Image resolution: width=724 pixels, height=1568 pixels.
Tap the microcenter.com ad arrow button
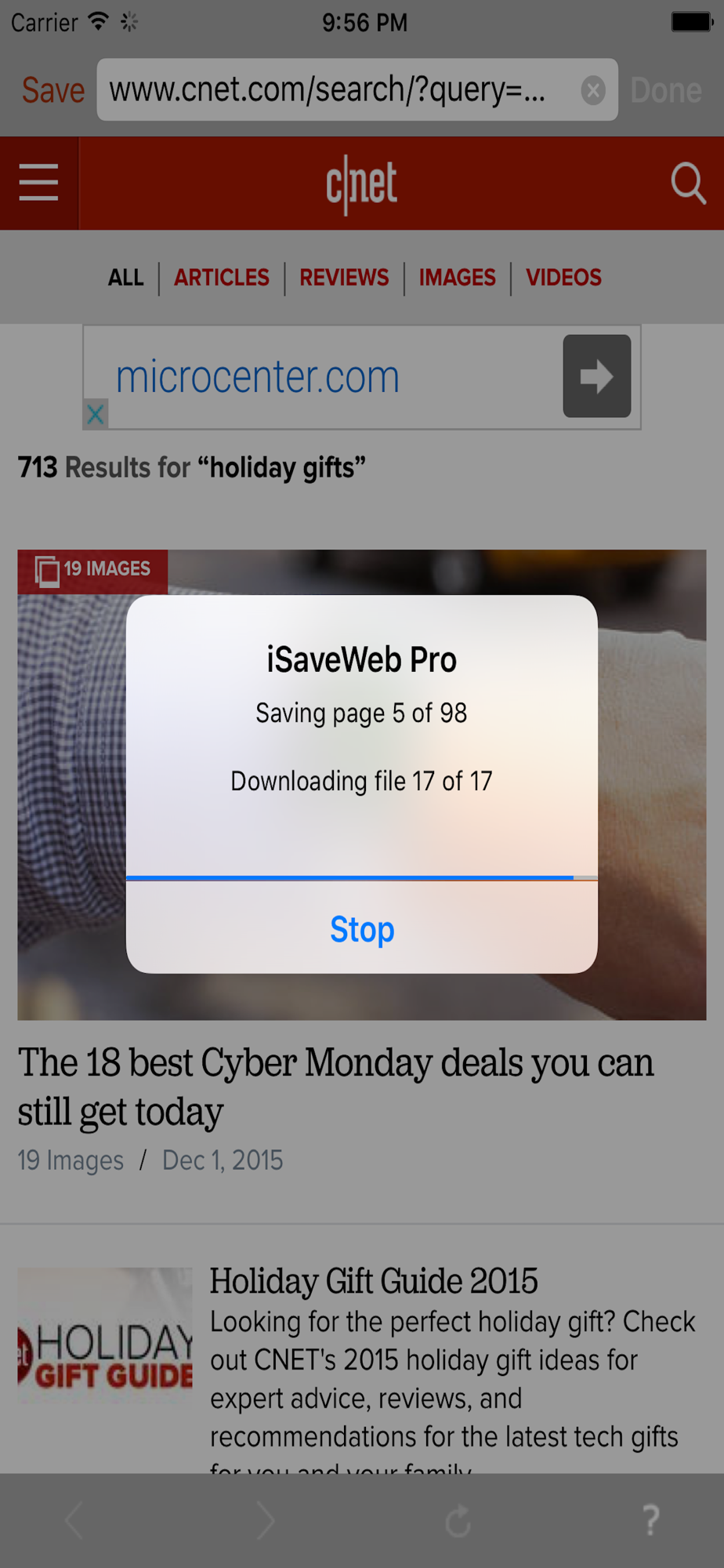coord(596,376)
